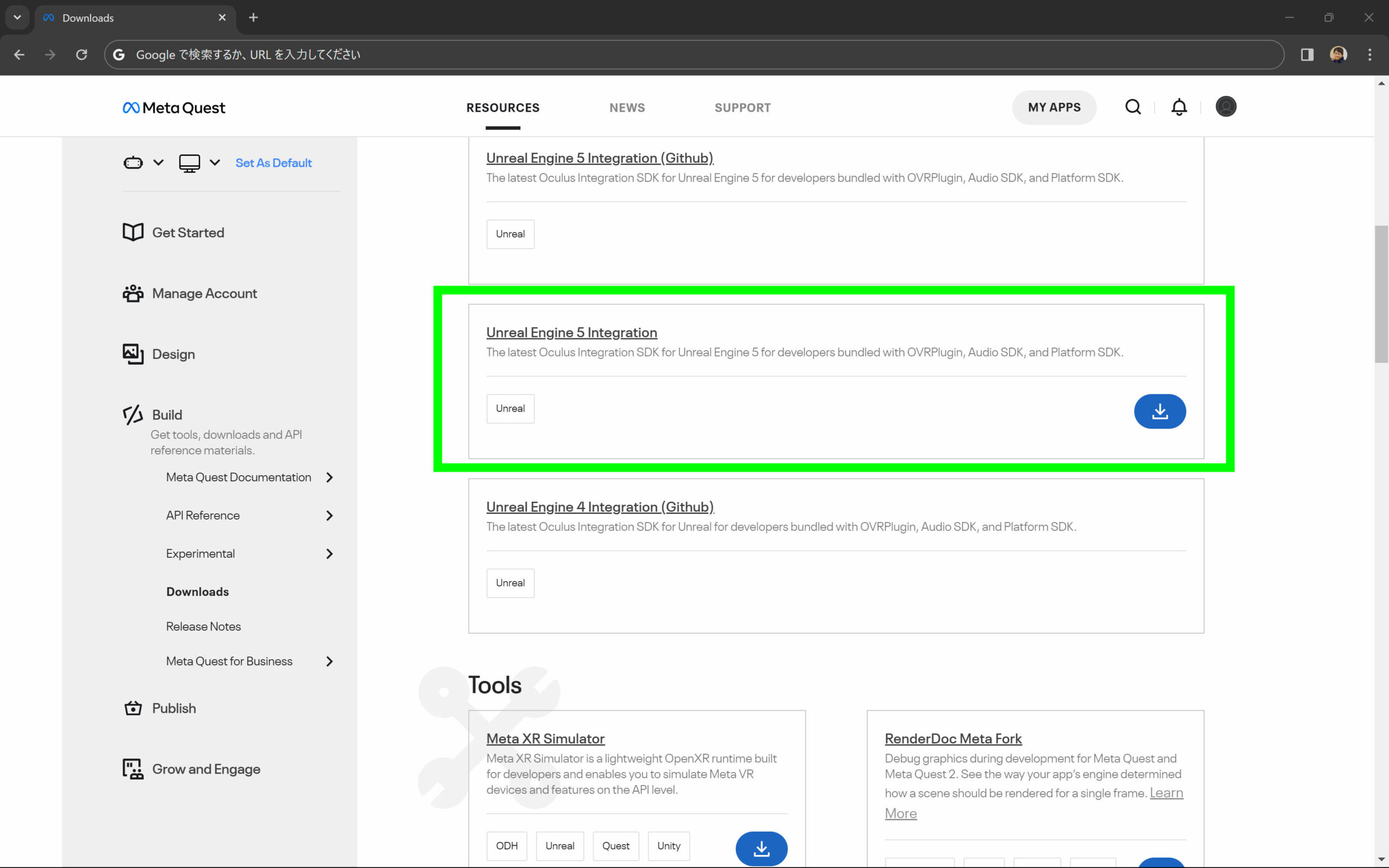Download the Unreal Engine 5 Integration package
The width and height of the screenshot is (1389, 868).
click(1159, 411)
